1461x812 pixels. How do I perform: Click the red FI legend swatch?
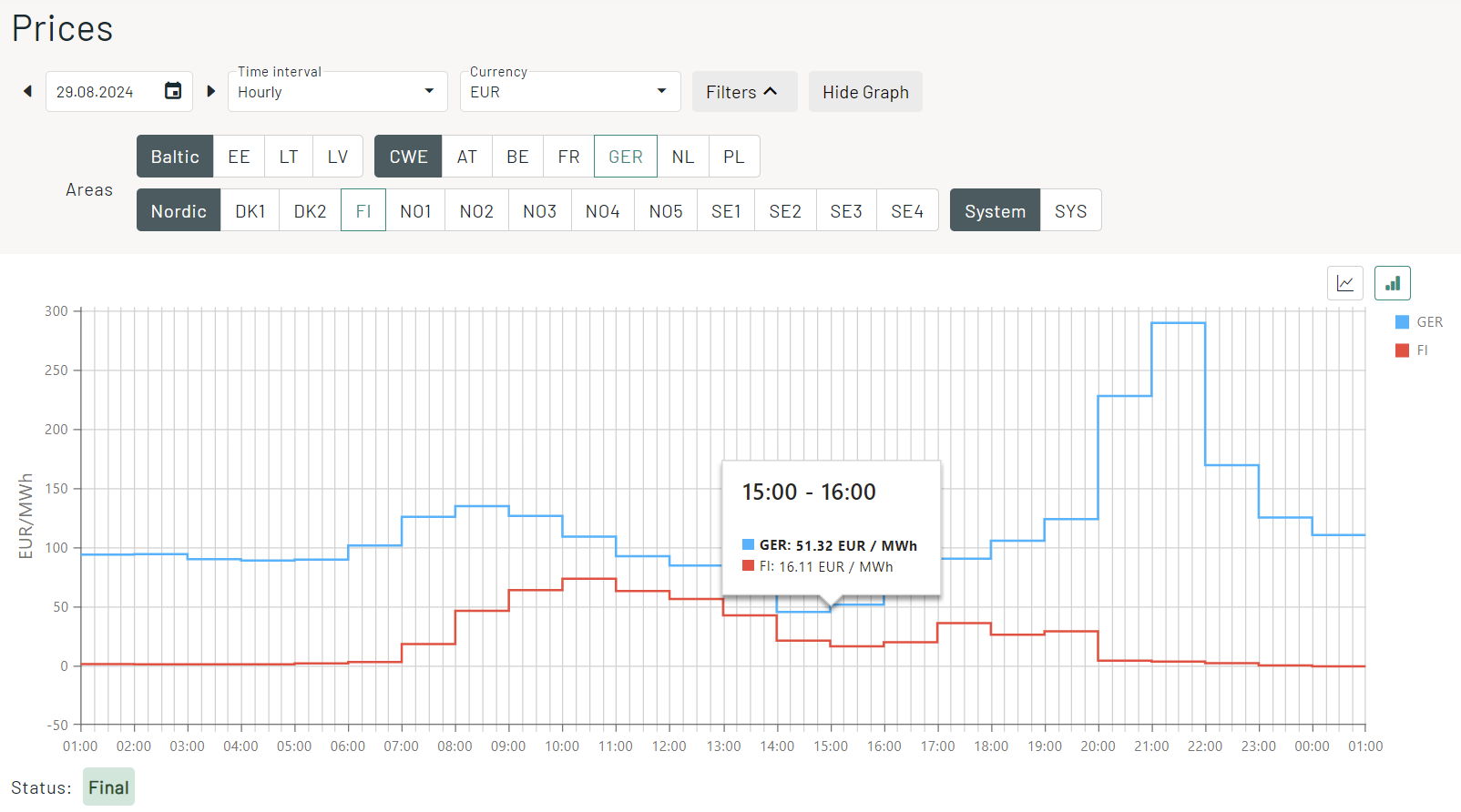pos(1402,350)
